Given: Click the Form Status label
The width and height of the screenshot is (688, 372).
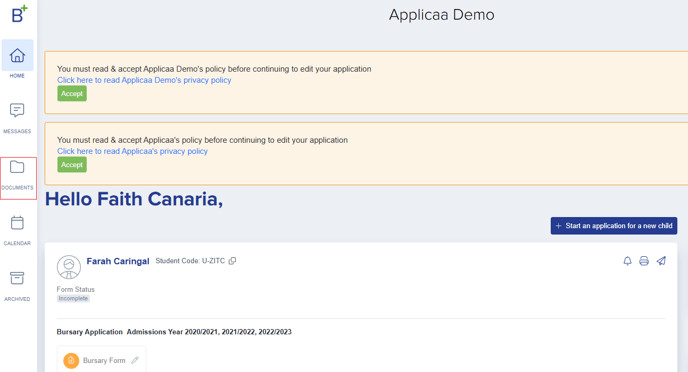Looking at the screenshot, I should pyautogui.click(x=75, y=289).
